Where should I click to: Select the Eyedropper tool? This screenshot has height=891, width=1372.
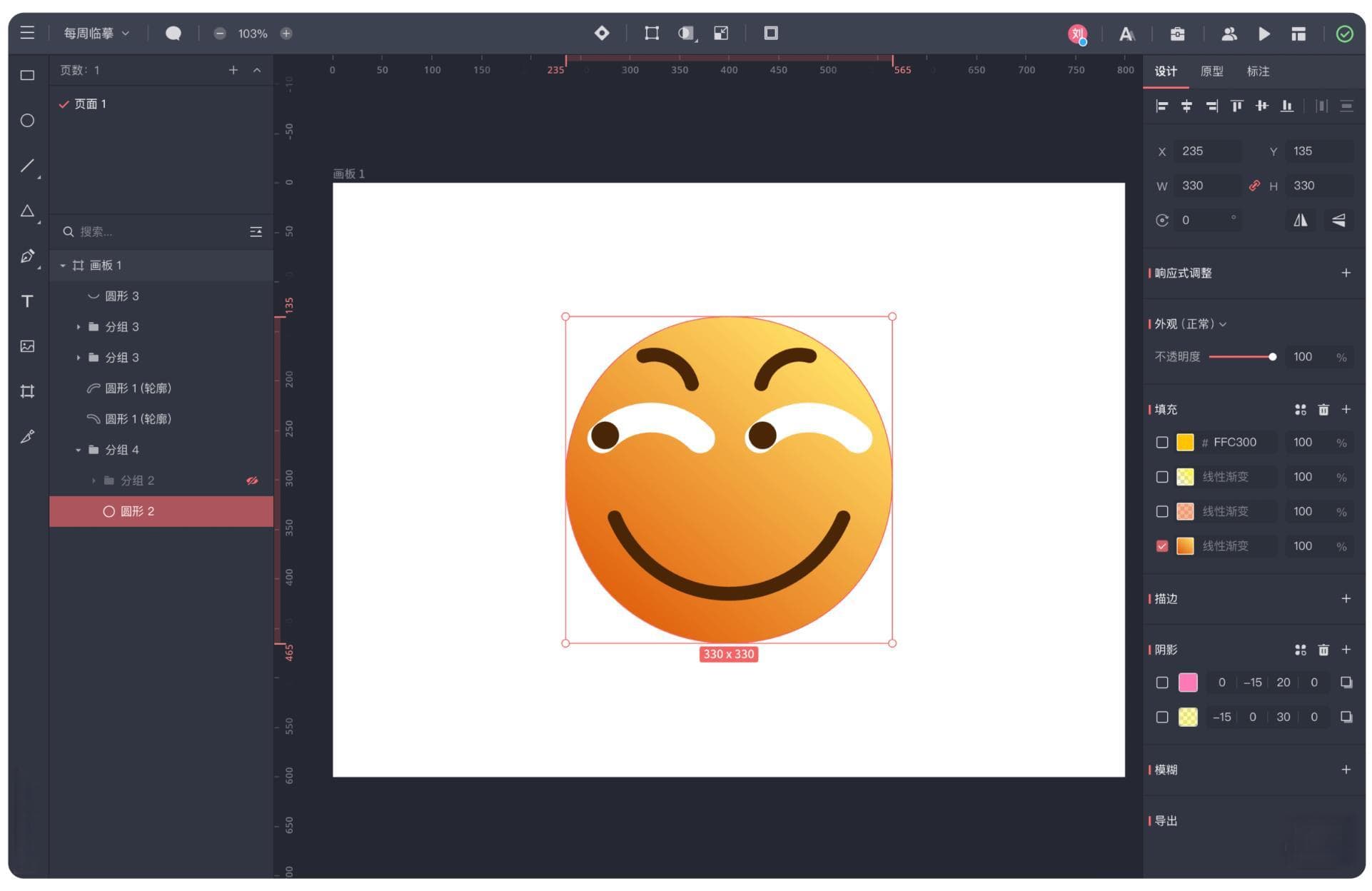point(27,436)
